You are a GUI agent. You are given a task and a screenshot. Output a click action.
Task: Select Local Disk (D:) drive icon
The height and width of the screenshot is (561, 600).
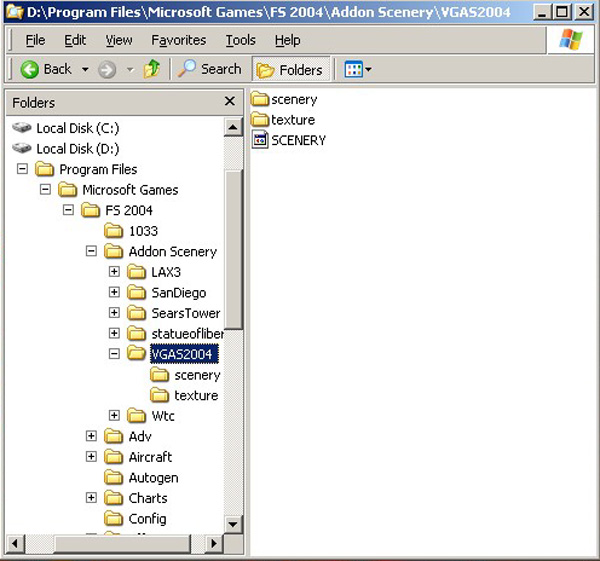(21, 148)
